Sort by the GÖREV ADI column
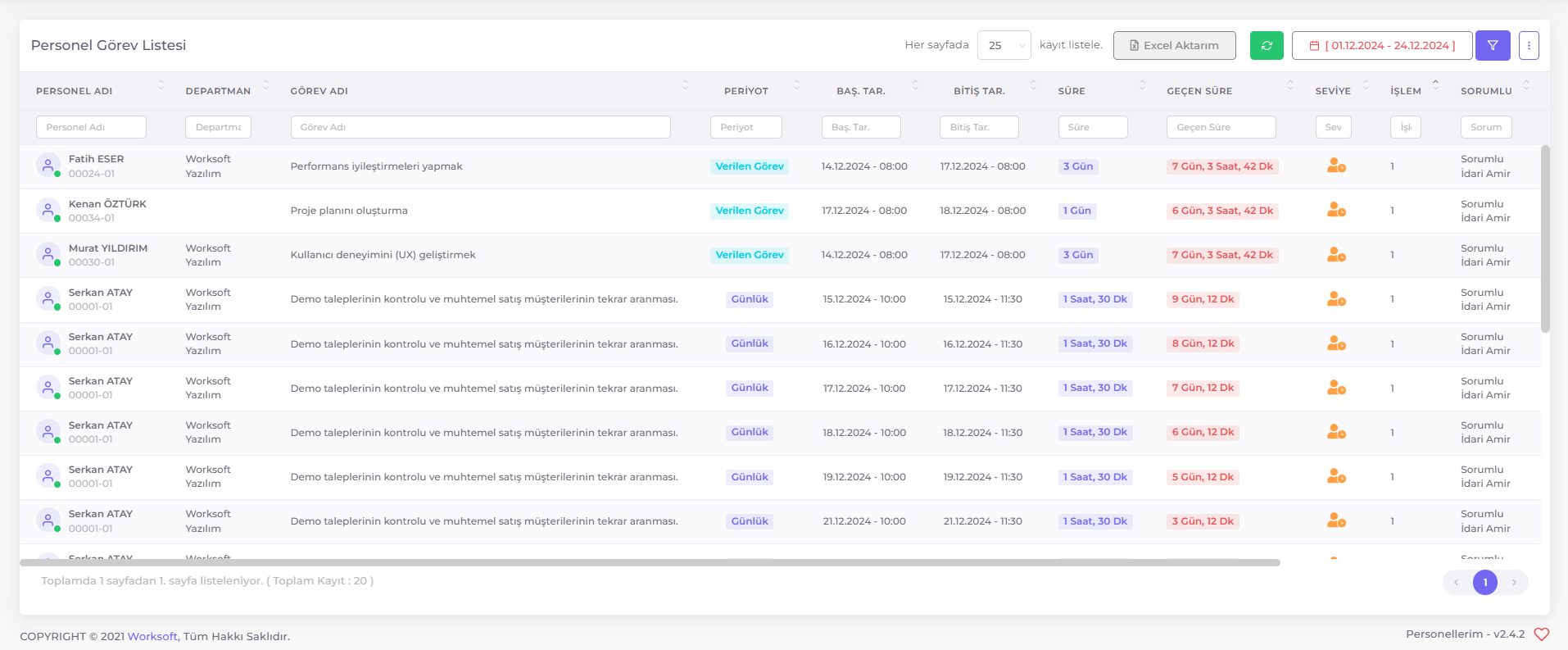Viewport: 1568px width, 650px height. pyautogui.click(x=685, y=85)
